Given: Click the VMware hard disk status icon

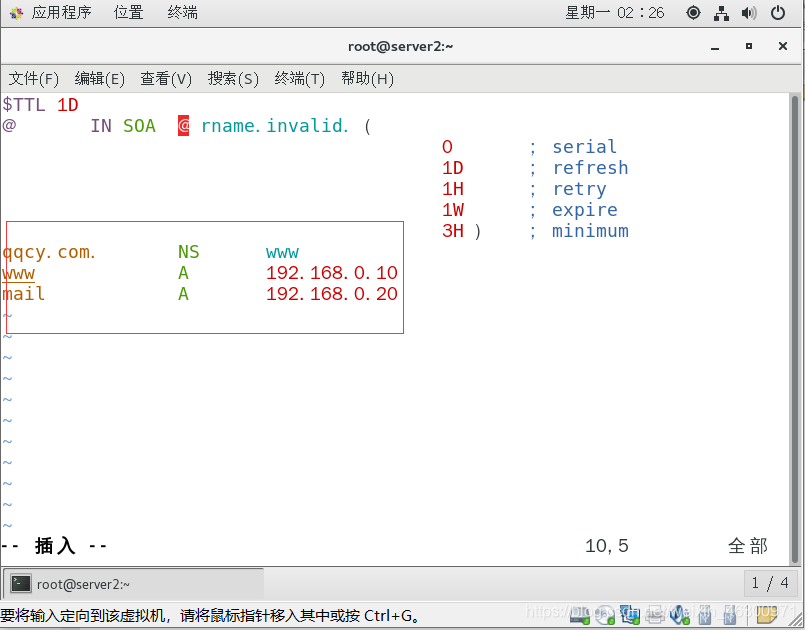Looking at the screenshot, I should (x=580, y=614).
